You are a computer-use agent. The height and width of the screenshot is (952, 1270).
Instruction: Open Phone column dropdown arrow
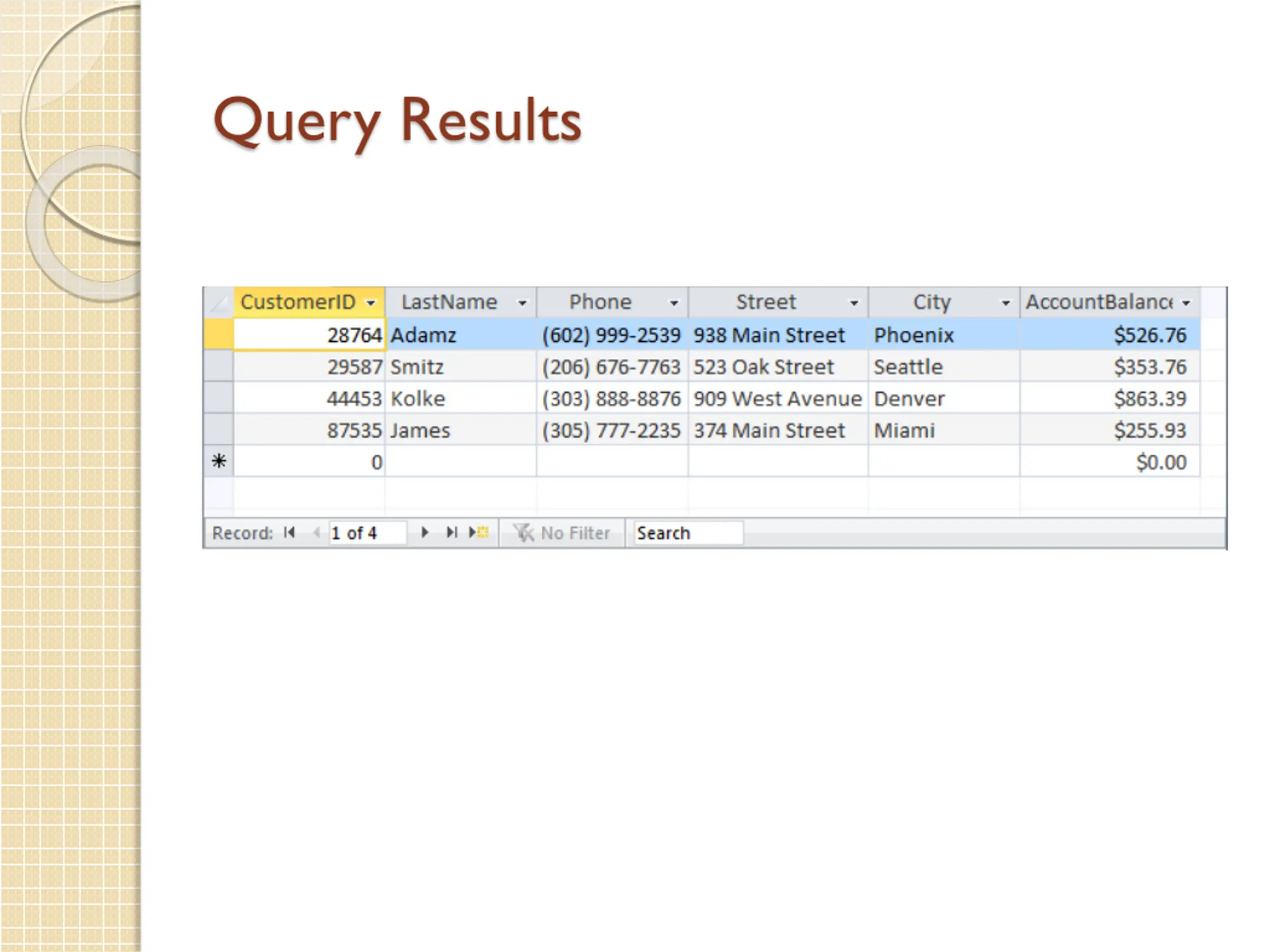(674, 303)
